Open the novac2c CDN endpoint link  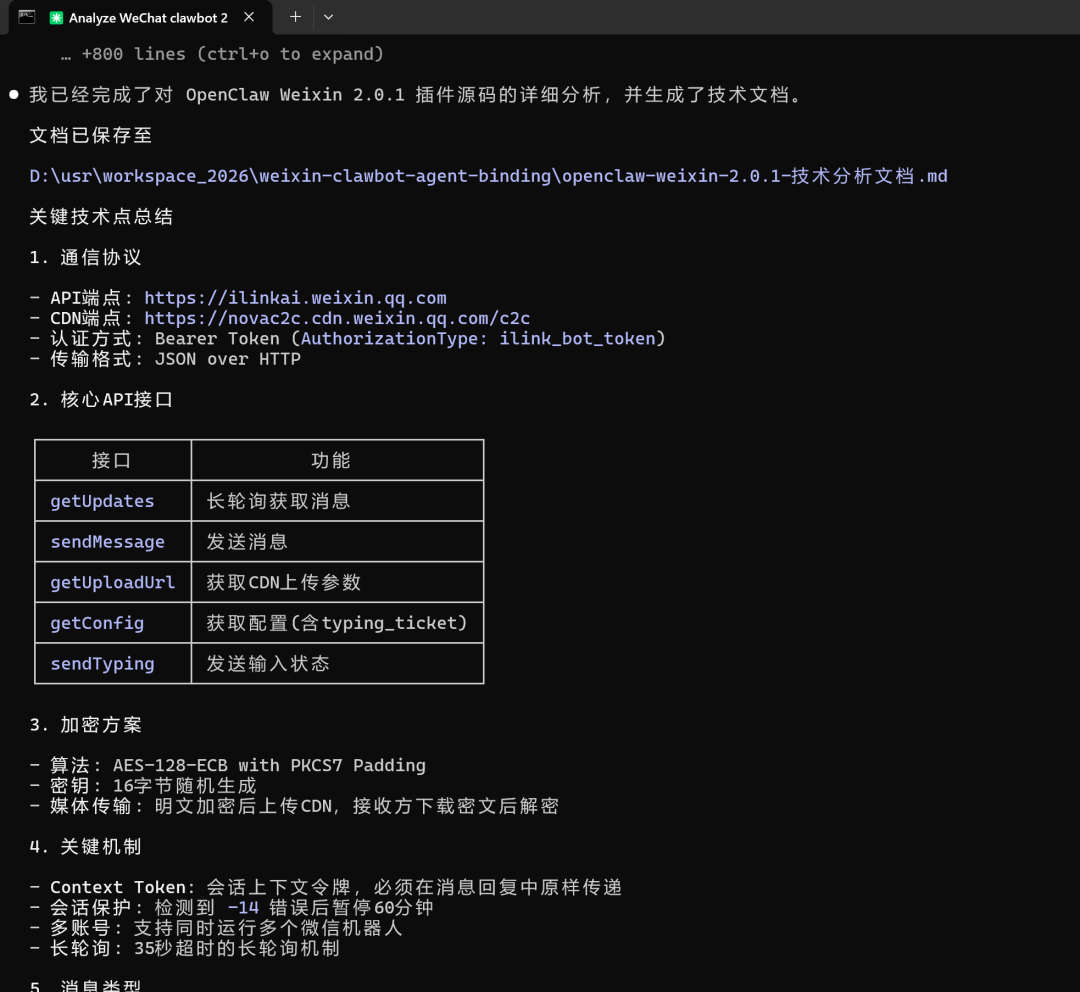(337, 318)
